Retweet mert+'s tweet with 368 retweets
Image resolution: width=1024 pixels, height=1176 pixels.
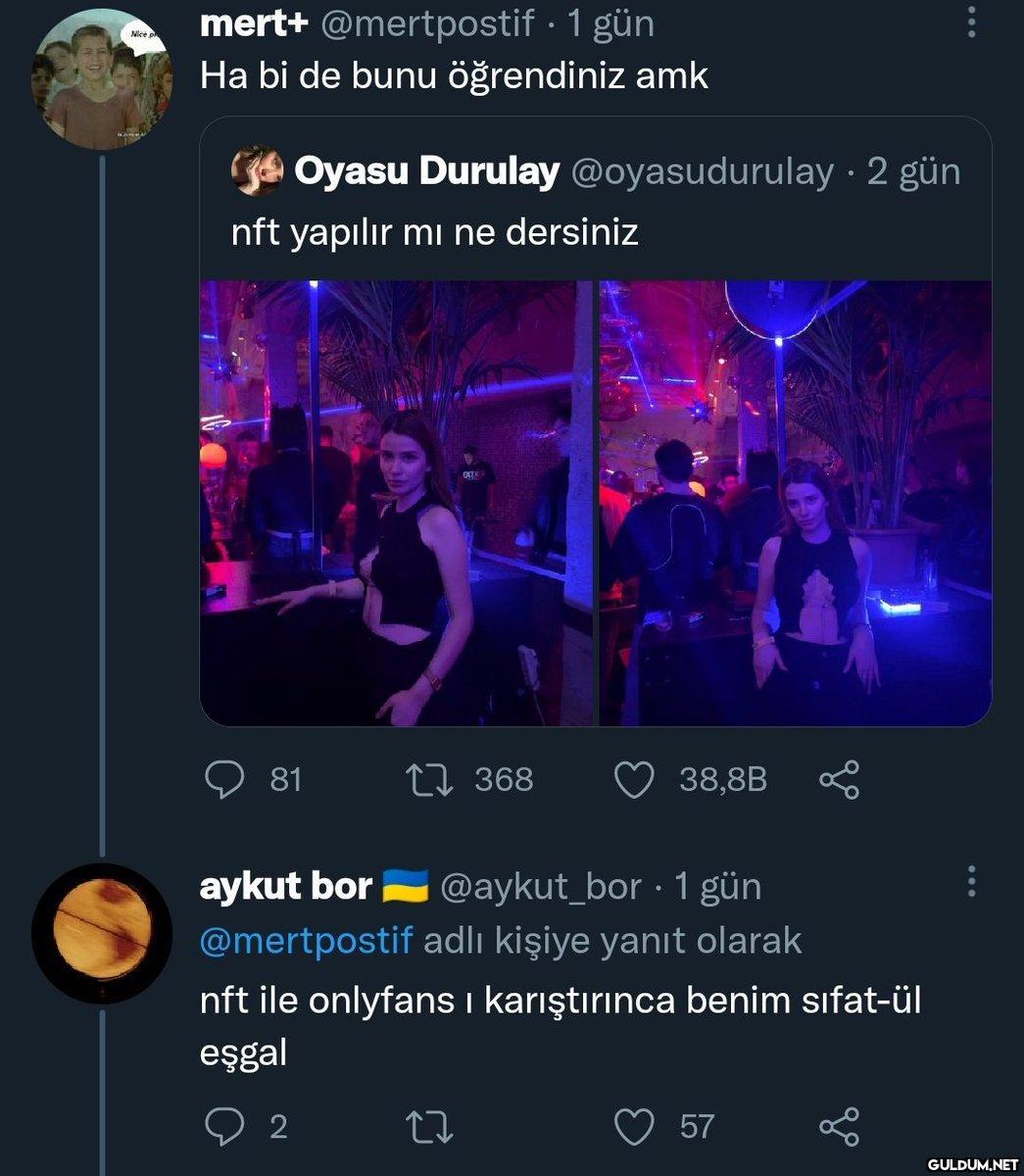[428, 779]
